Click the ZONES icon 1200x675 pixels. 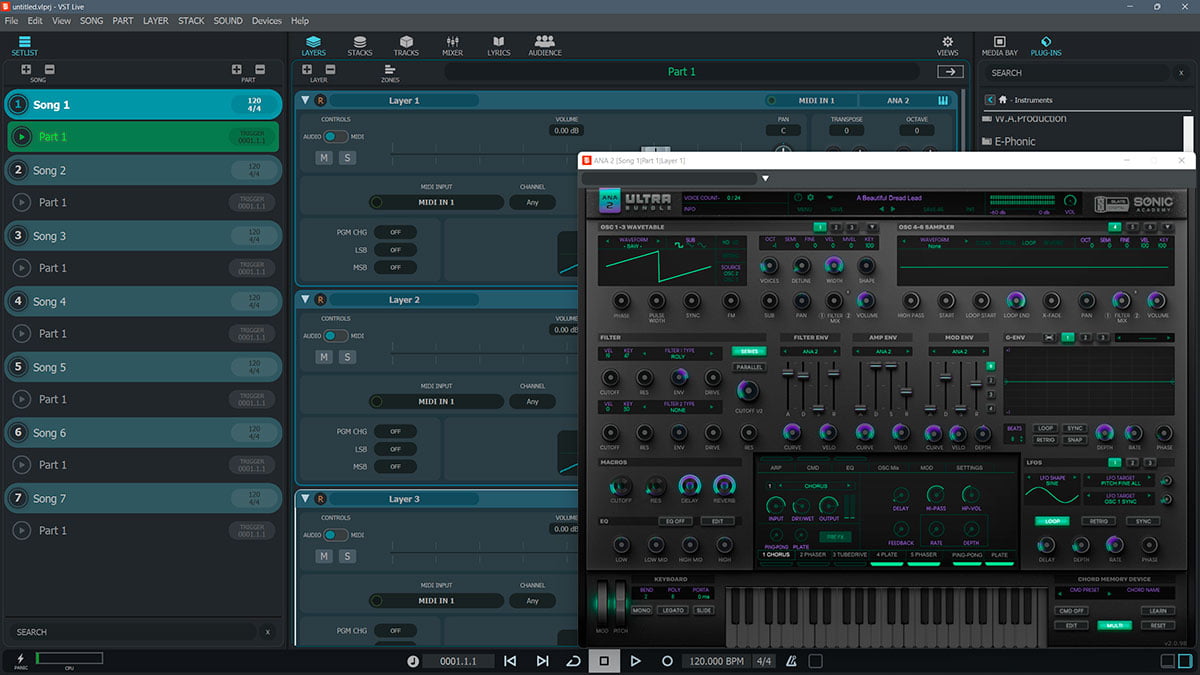390,72
